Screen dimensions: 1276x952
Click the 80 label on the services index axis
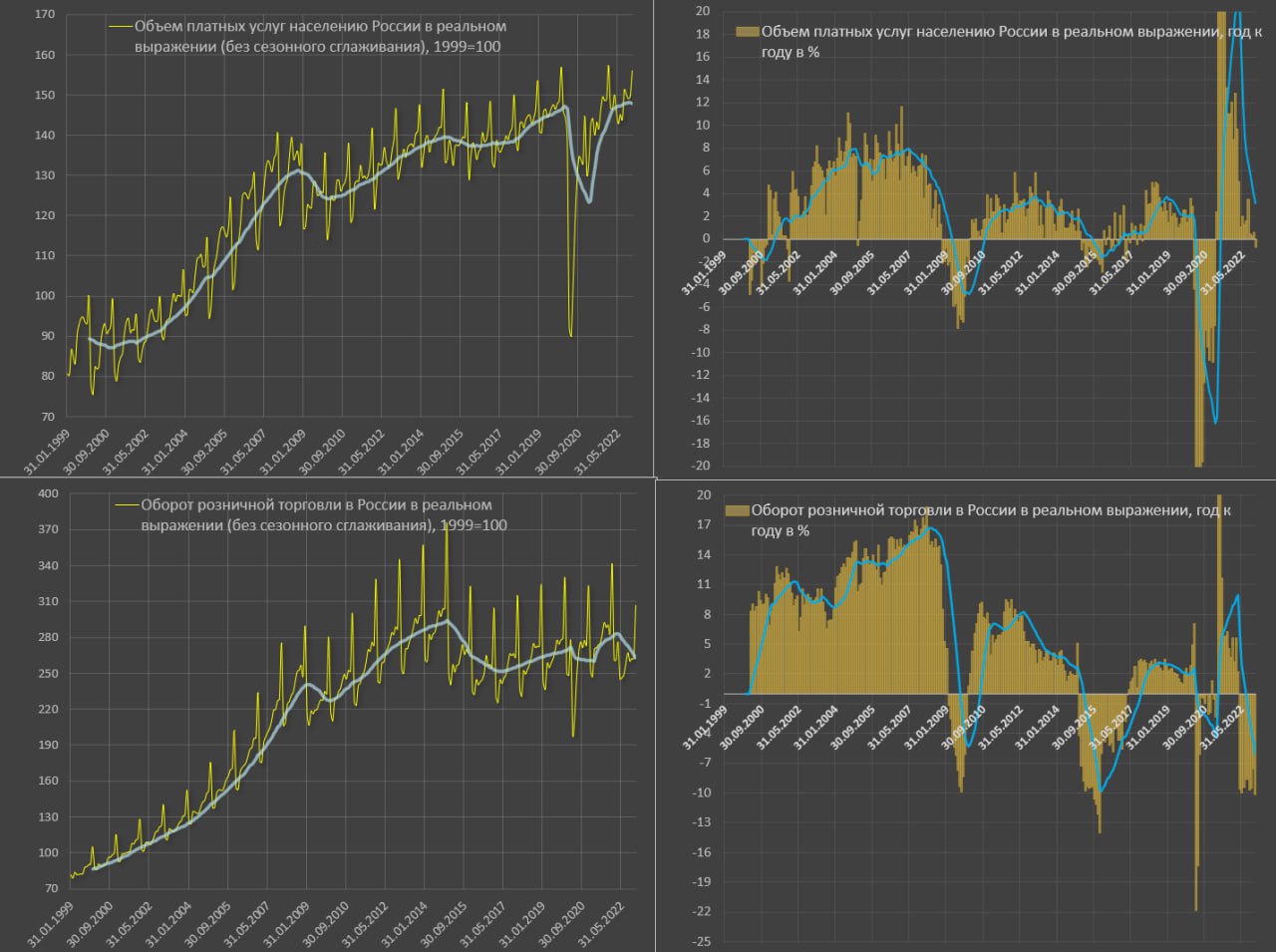48,376
